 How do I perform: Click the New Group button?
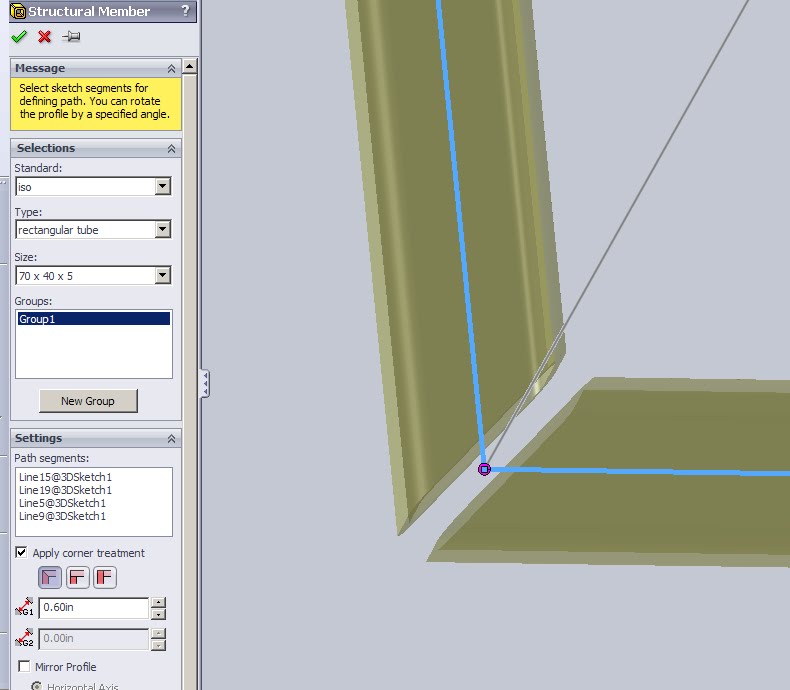click(x=88, y=401)
